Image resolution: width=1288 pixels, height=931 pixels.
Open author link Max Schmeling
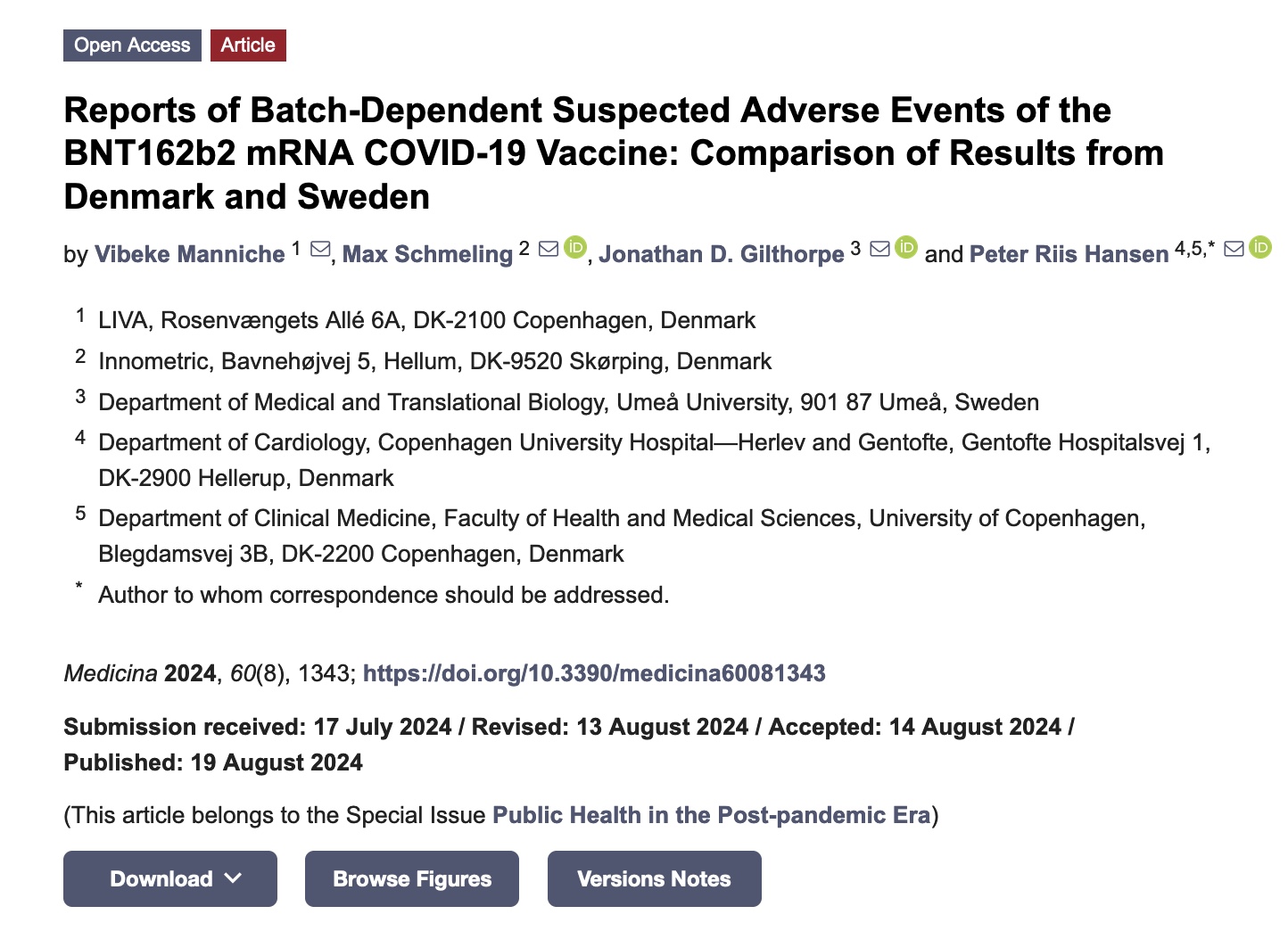[427, 254]
